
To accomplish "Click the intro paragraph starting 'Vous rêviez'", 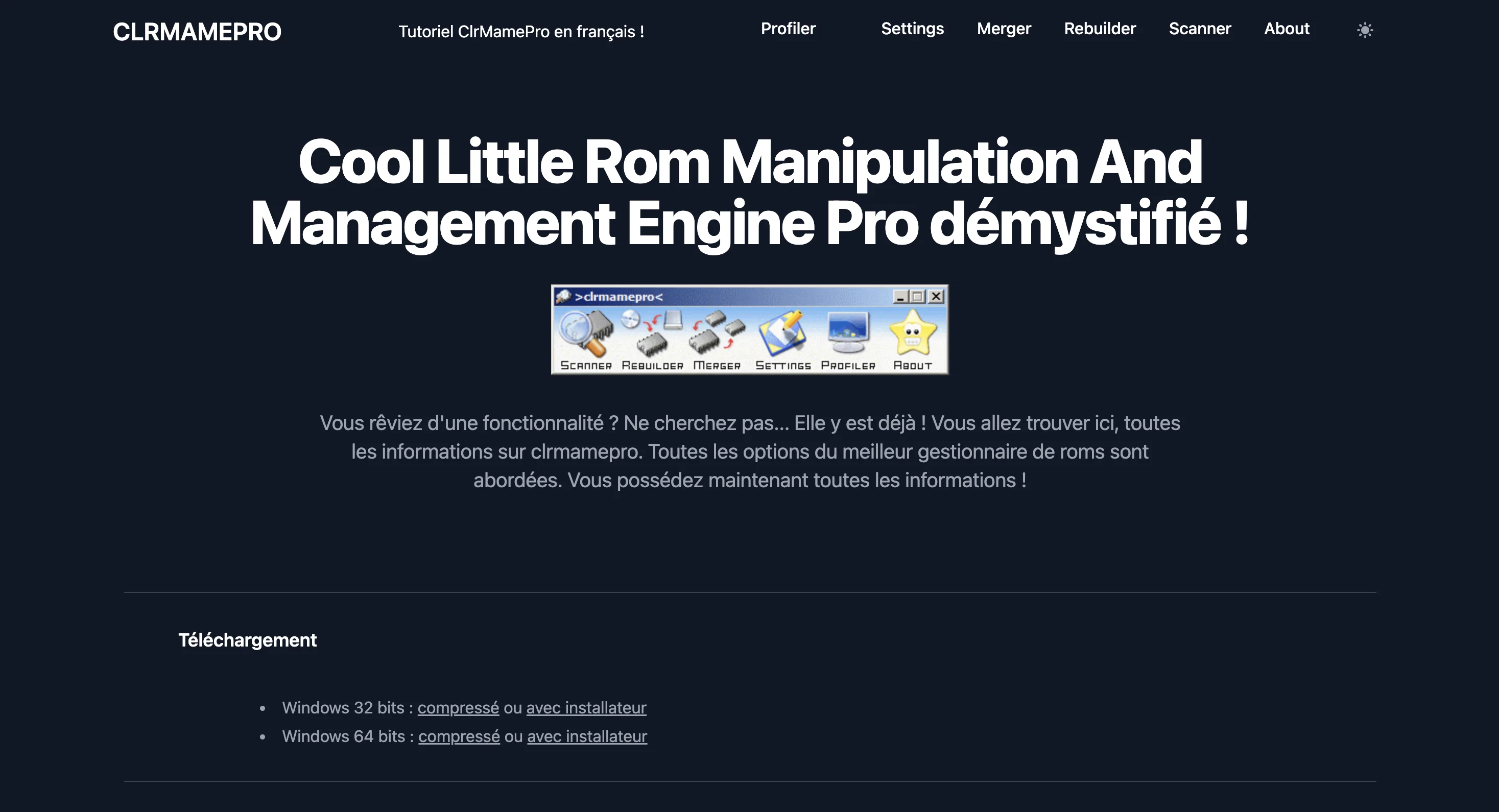I will [750, 451].
